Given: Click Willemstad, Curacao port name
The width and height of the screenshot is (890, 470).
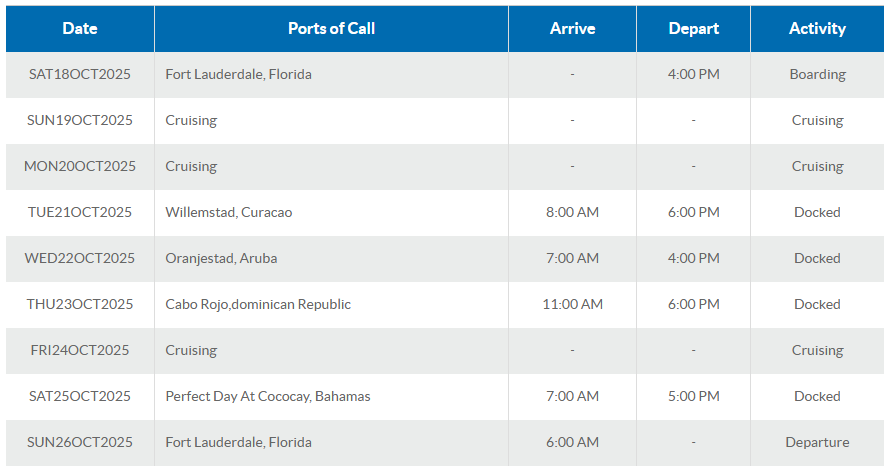Looking at the screenshot, I should point(229,212).
